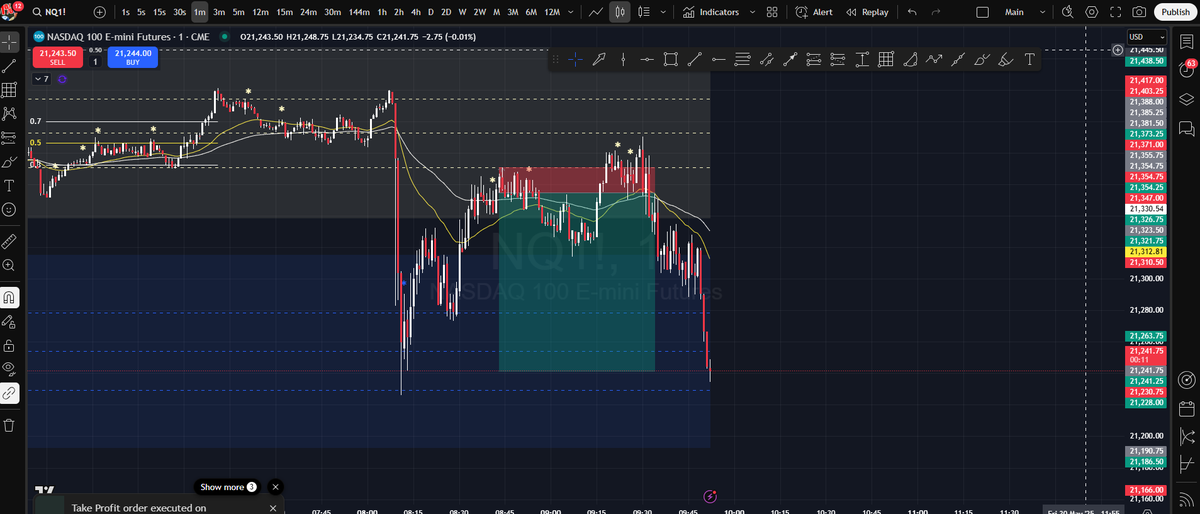This screenshot has width=1200, height=514.
Task: Open chart settings hexagon icon
Action: pos(1091,12)
